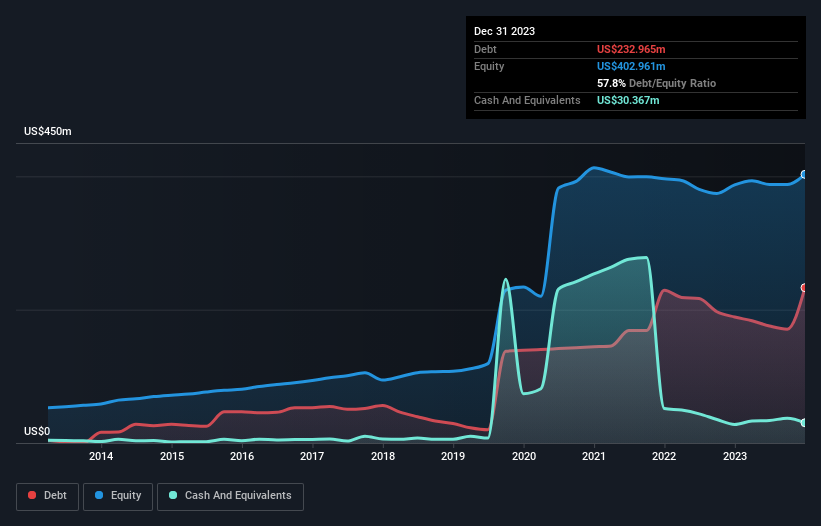
Task: Select the 2022 x-axis label
Action: [664, 456]
